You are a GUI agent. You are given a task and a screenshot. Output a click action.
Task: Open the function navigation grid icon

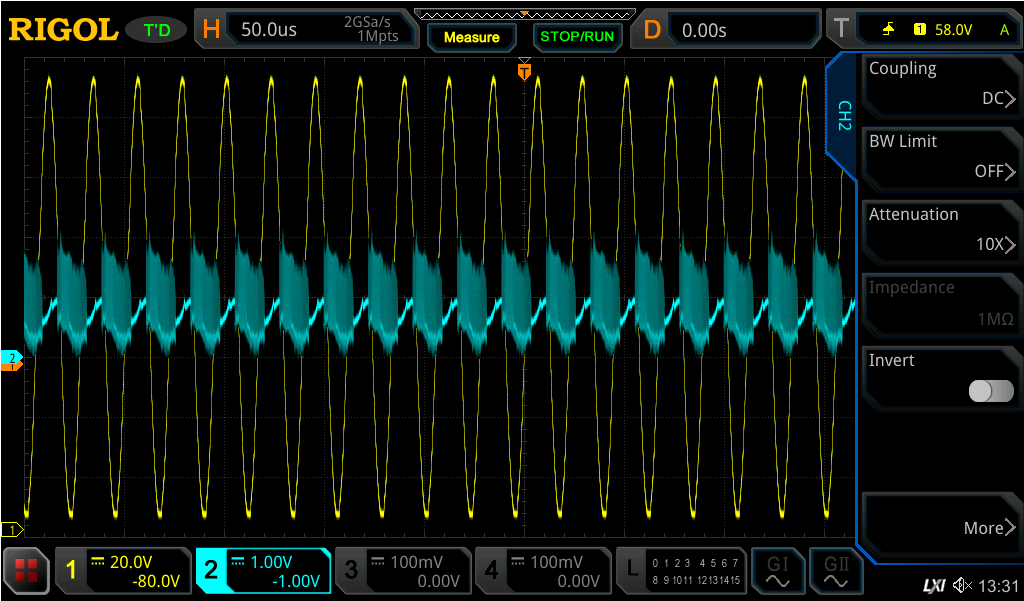pyautogui.click(x=27, y=571)
